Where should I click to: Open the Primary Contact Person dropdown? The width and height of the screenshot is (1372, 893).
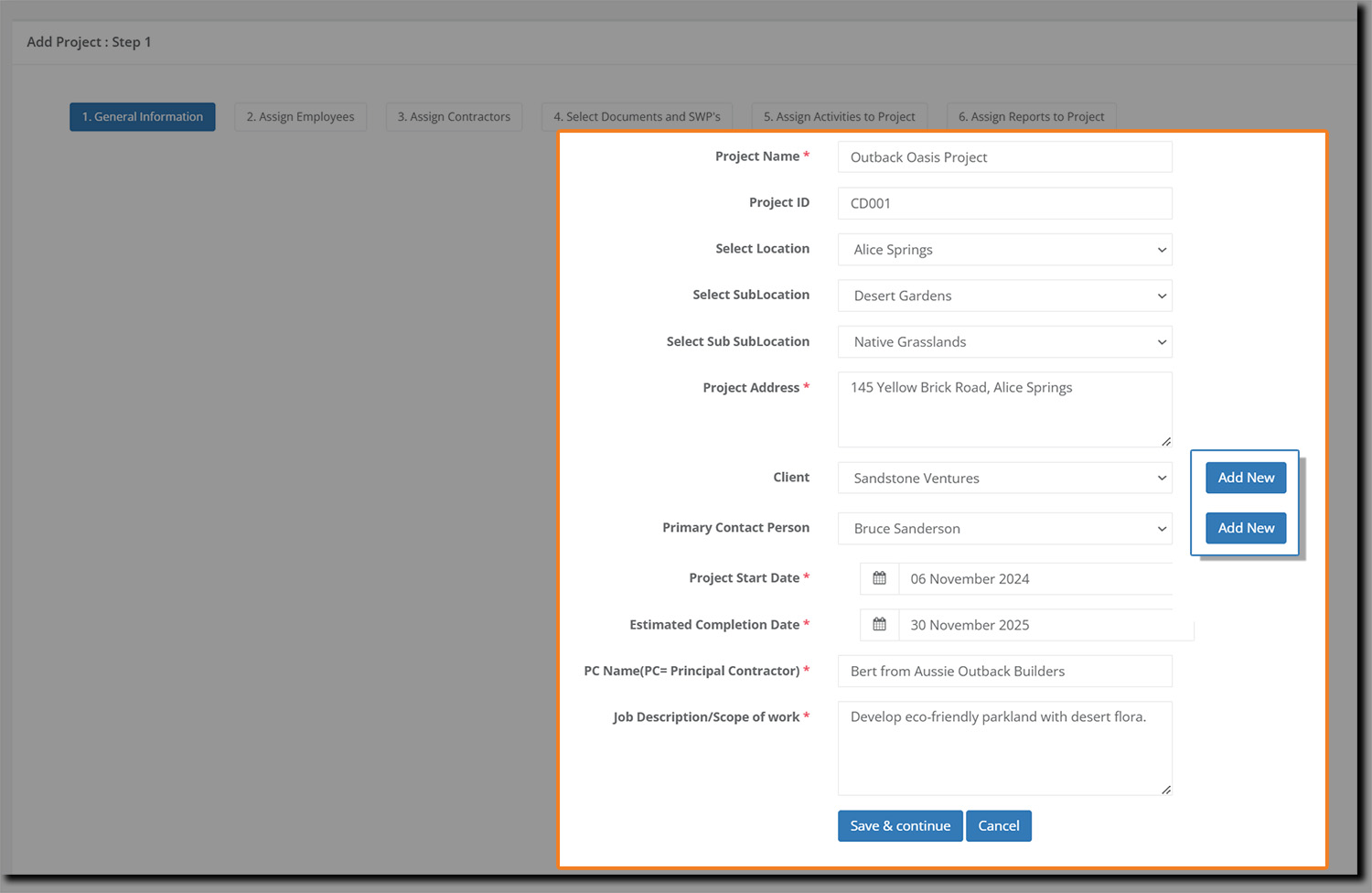(x=1004, y=528)
